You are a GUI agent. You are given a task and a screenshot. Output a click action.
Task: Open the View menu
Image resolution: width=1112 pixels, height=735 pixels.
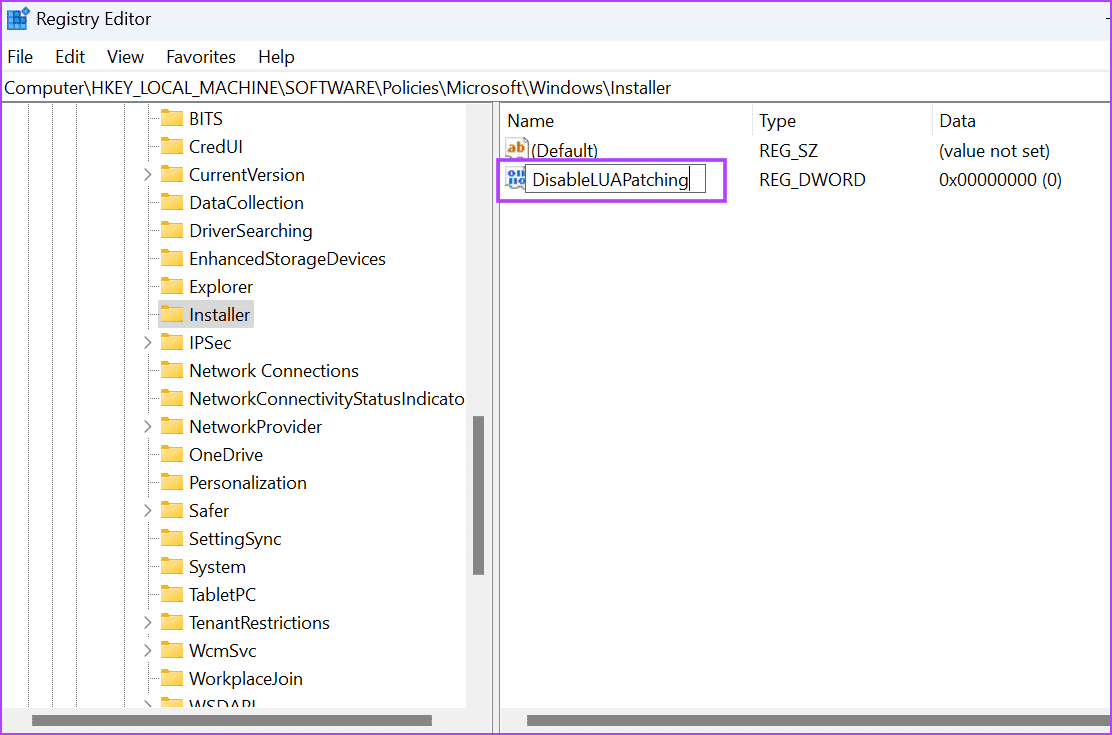click(x=125, y=57)
